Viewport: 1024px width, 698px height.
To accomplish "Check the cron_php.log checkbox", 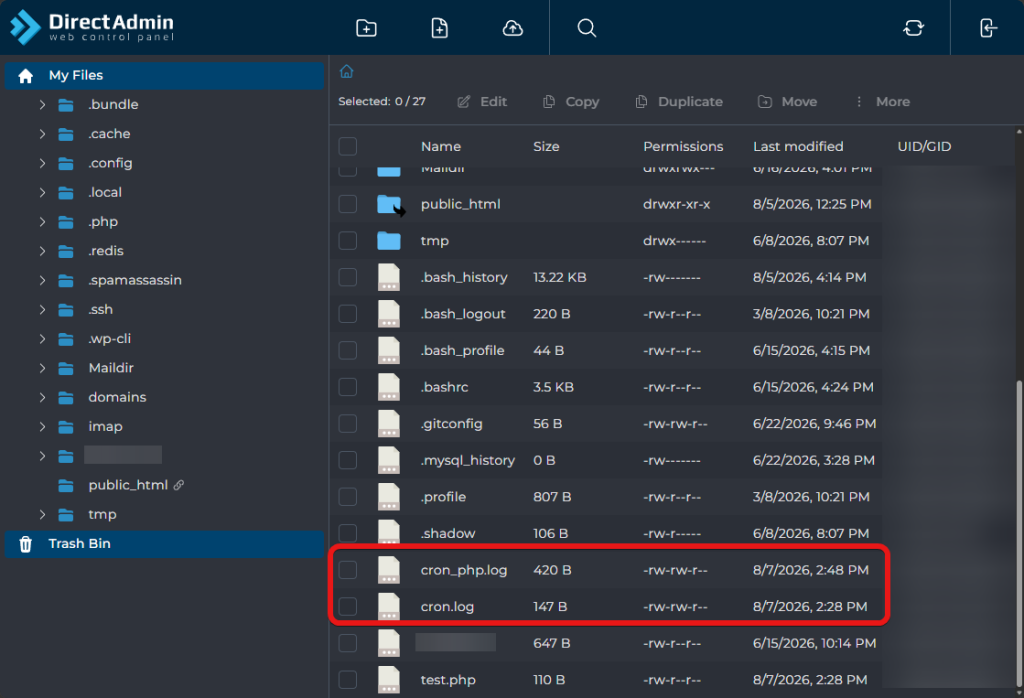I will click(x=347, y=569).
